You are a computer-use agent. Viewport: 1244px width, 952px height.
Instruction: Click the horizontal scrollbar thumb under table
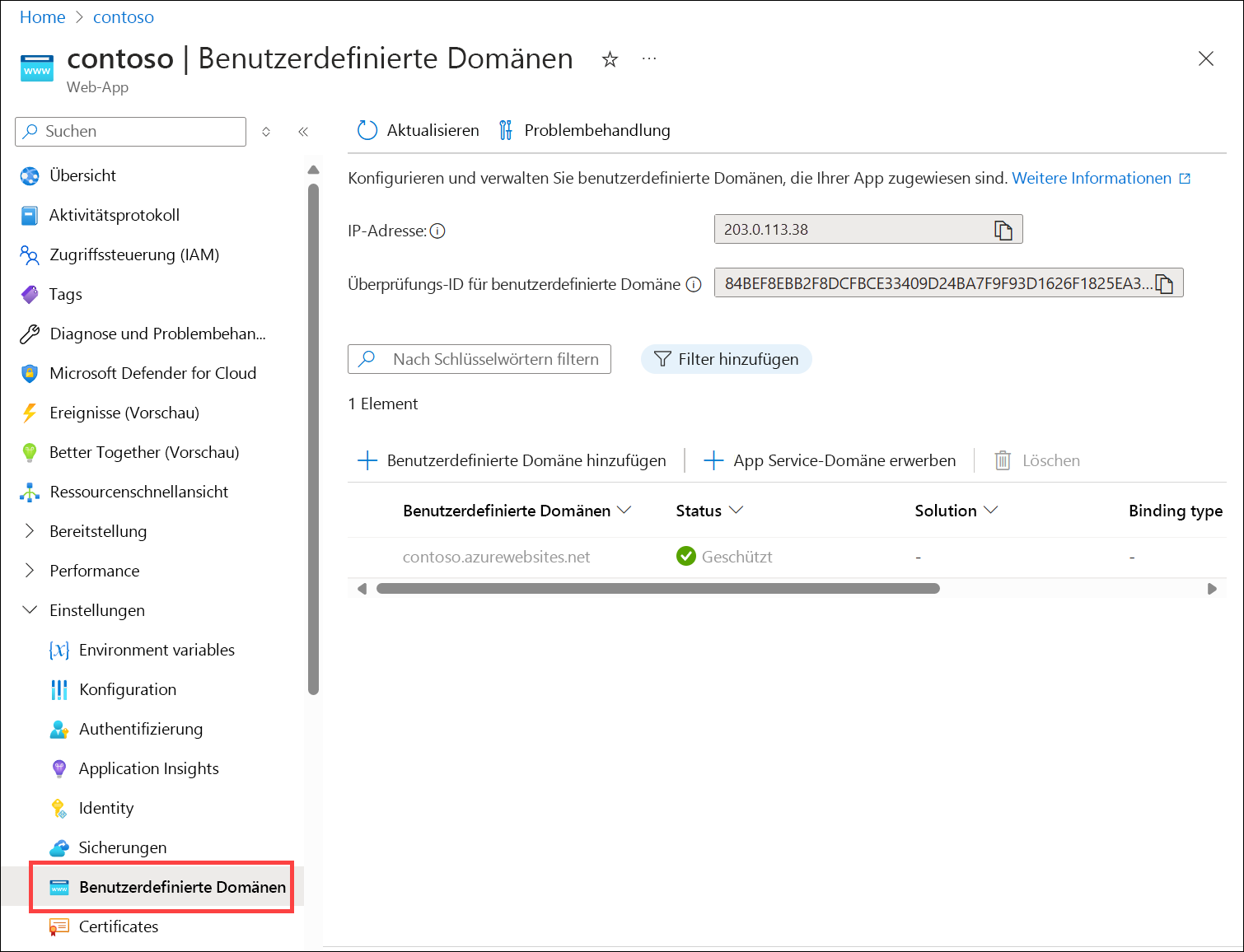tap(658, 589)
